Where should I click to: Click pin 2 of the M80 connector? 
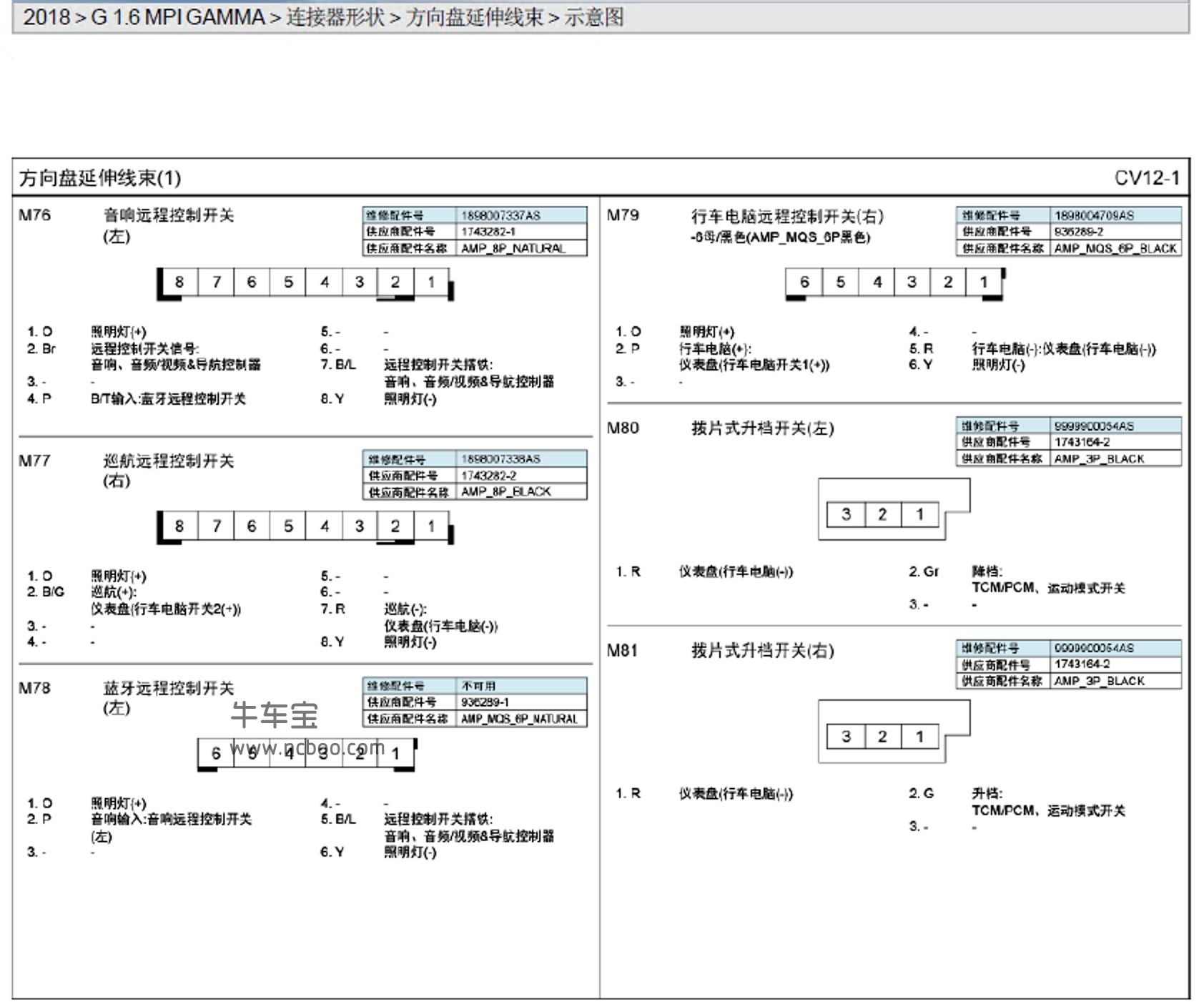pyautogui.click(x=882, y=514)
